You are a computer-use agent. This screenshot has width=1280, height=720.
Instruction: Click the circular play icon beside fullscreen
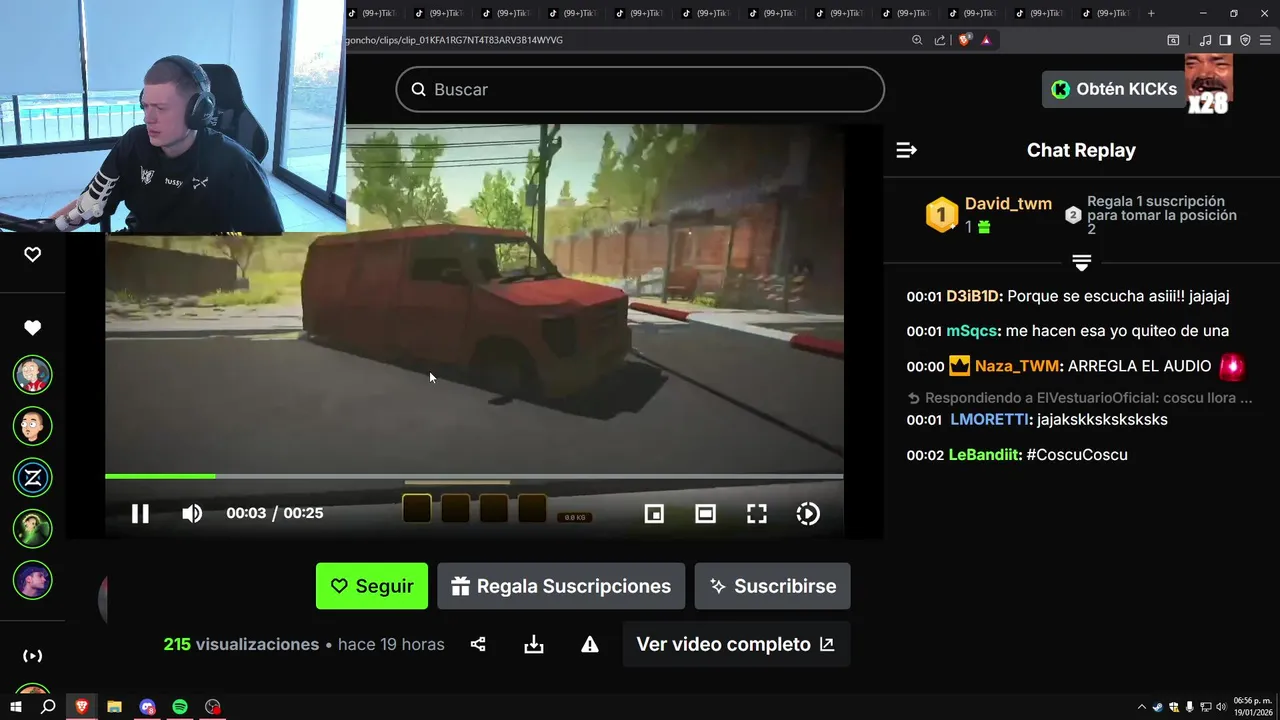[x=808, y=513]
